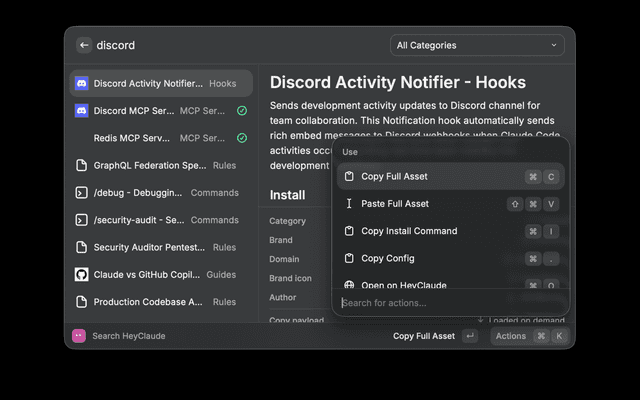
Task: Click terminal icon of /debug row
Action: click(82, 193)
